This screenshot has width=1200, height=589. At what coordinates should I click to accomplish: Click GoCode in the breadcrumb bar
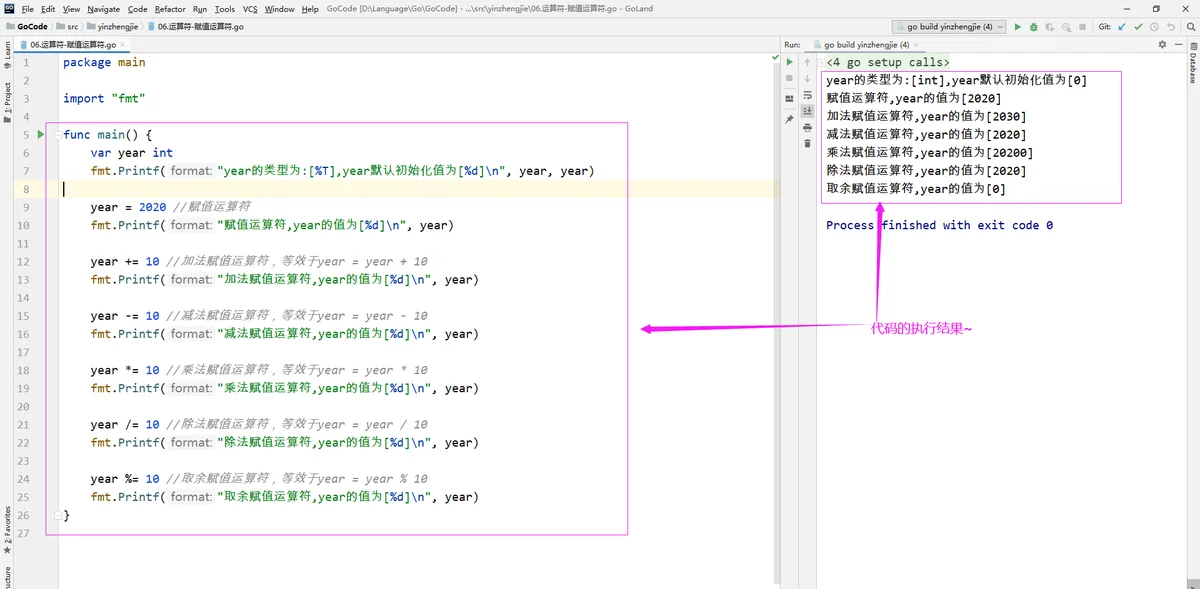pyautogui.click(x=27, y=27)
